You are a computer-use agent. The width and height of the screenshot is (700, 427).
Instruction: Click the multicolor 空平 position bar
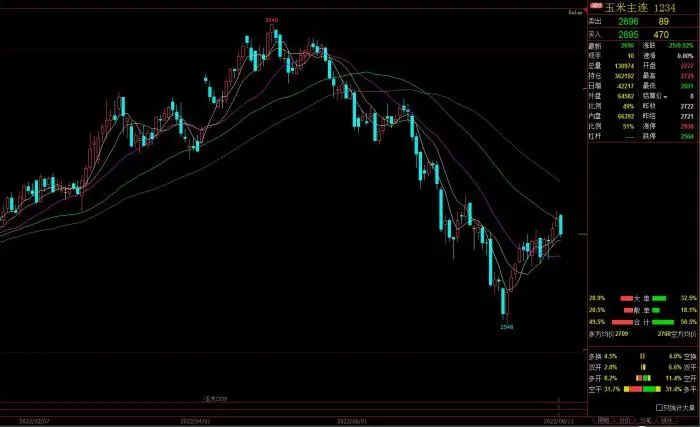[x=643, y=389]
